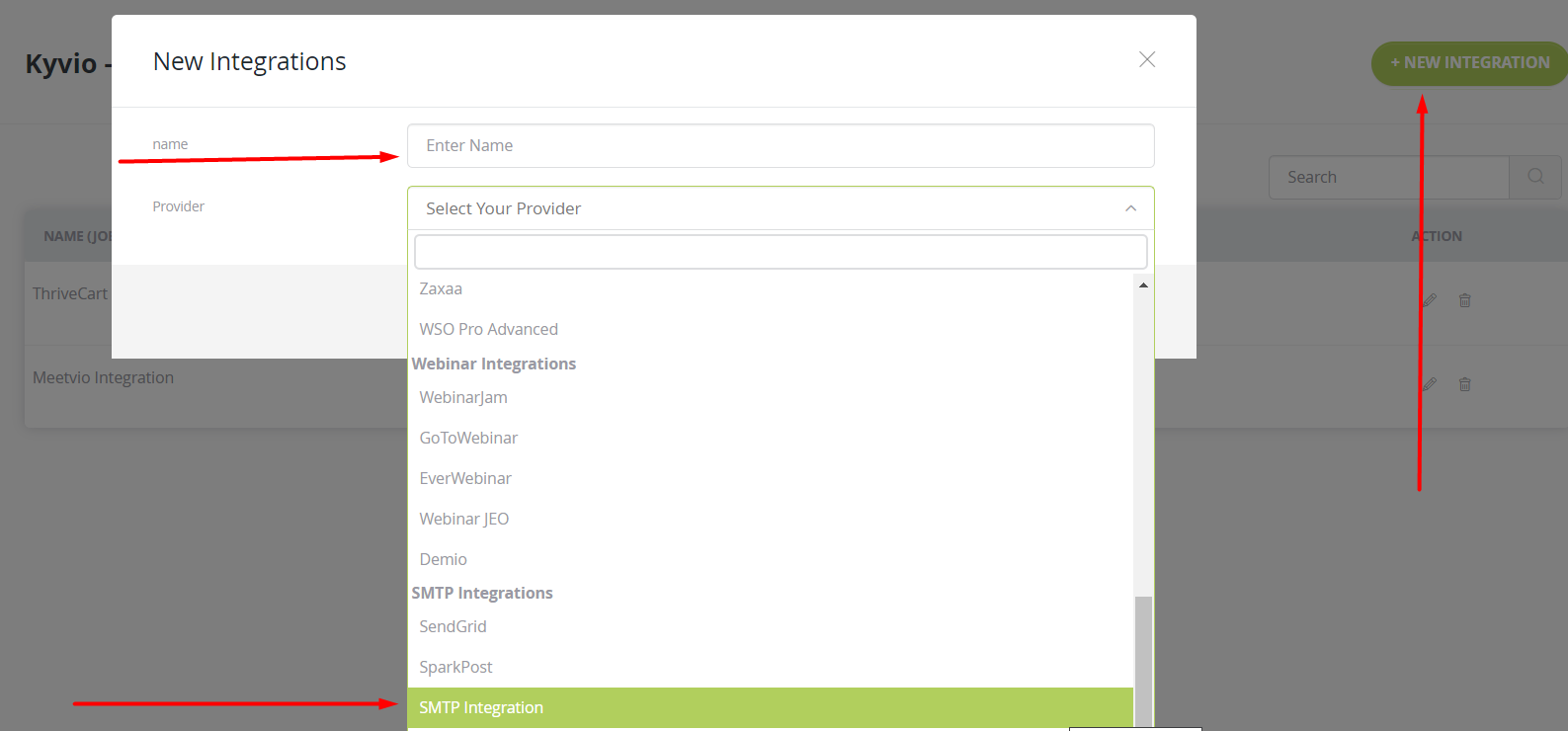Choose the highlighted SMTP Integration option
This screenshot has height=731, width=1568.
point(771,707)
